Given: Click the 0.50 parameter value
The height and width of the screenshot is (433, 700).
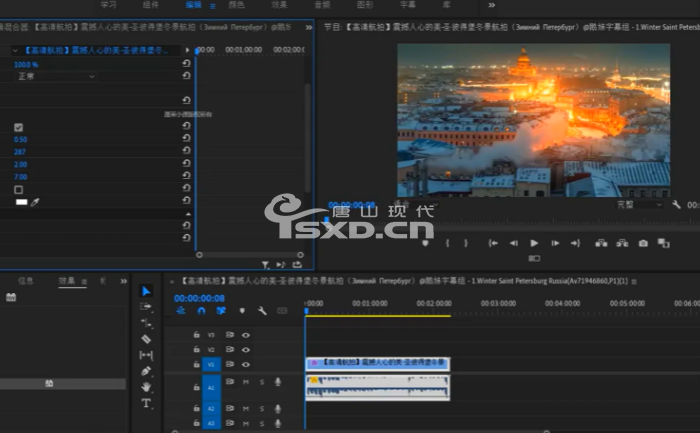Looking at the screenshot, I should pos(20,140).
